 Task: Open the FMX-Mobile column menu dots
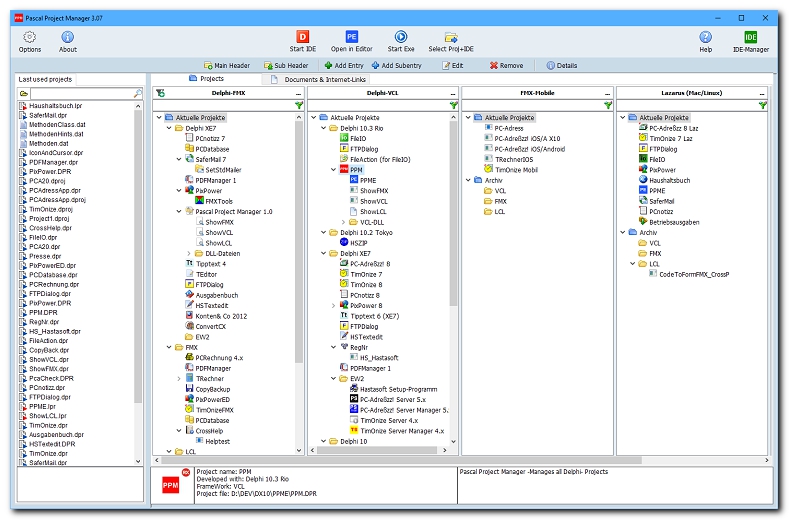(607, 94)
